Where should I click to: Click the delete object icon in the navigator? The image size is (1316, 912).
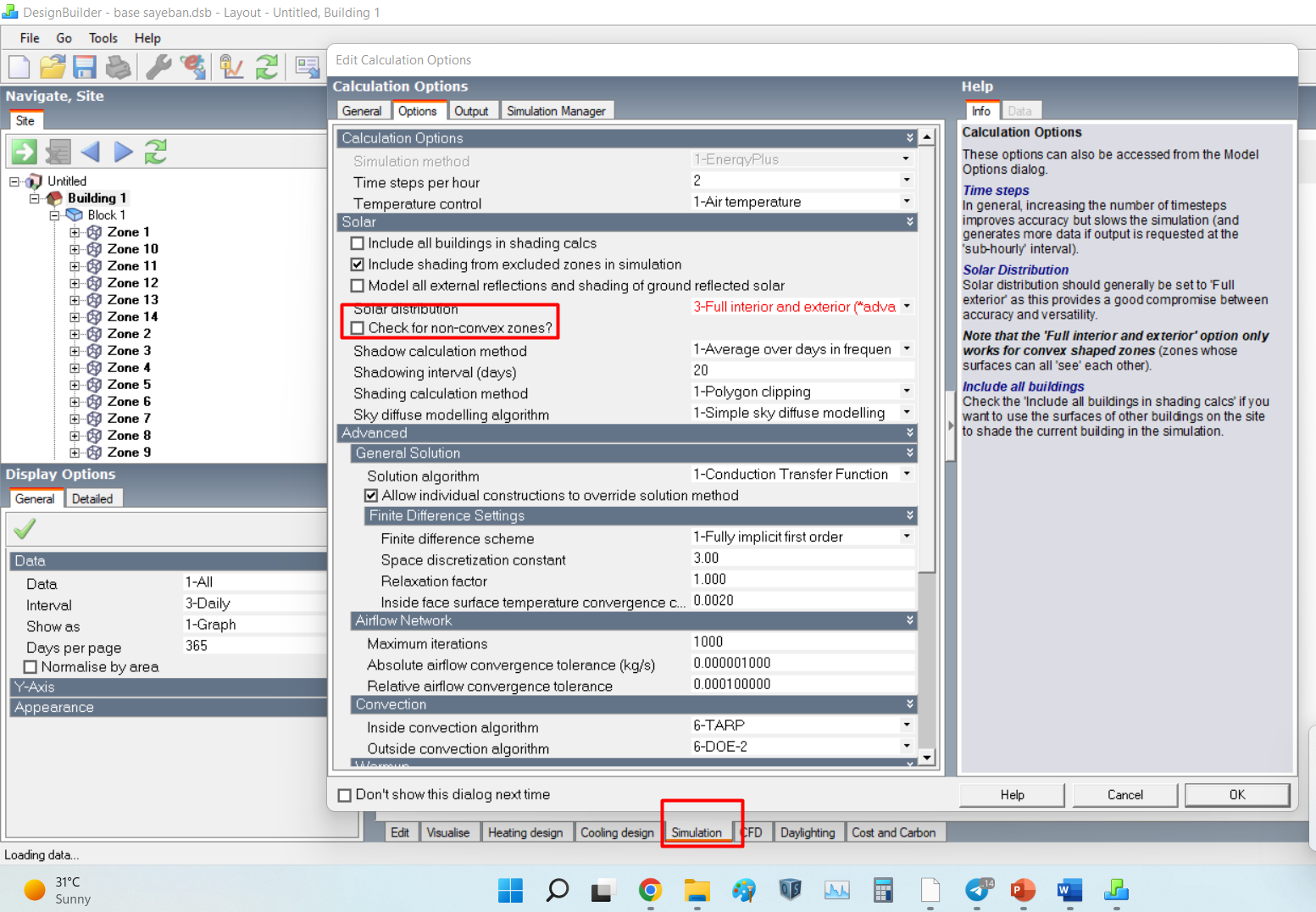(58, 152)
